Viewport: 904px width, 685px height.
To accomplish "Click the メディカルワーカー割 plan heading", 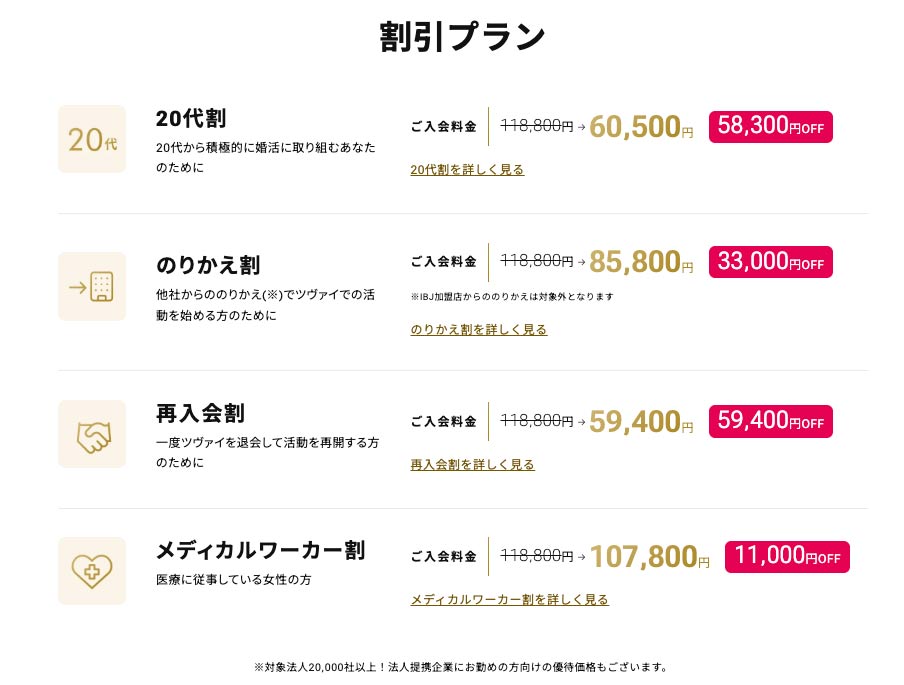I will pyautogui.click(x=260, y=550).
